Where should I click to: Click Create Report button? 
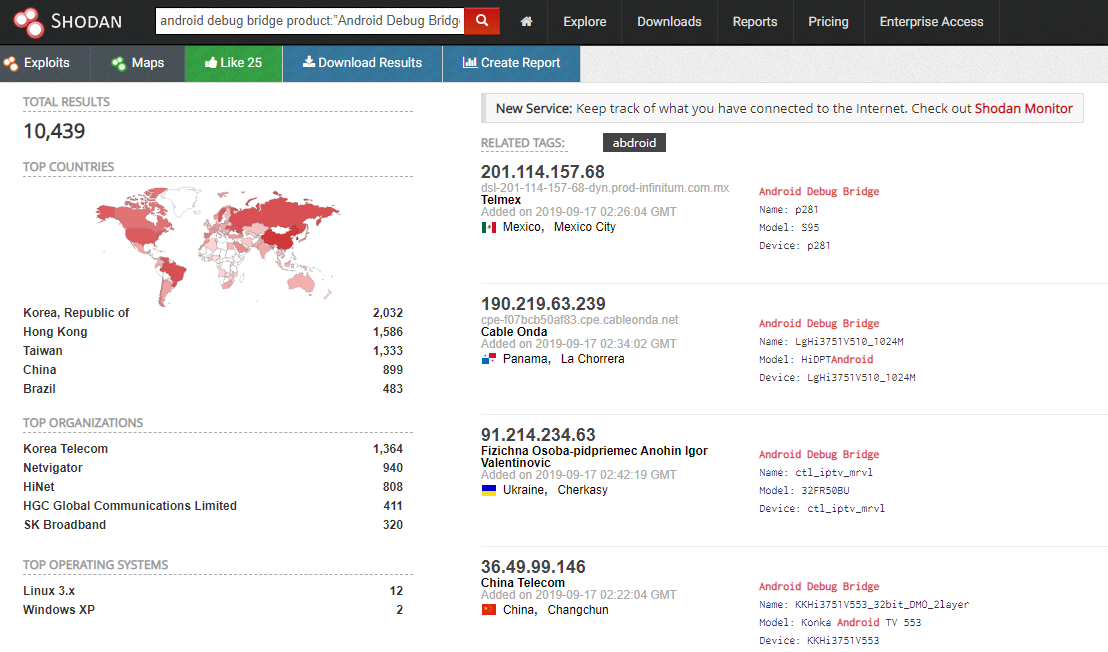click(x=512, y=64)
